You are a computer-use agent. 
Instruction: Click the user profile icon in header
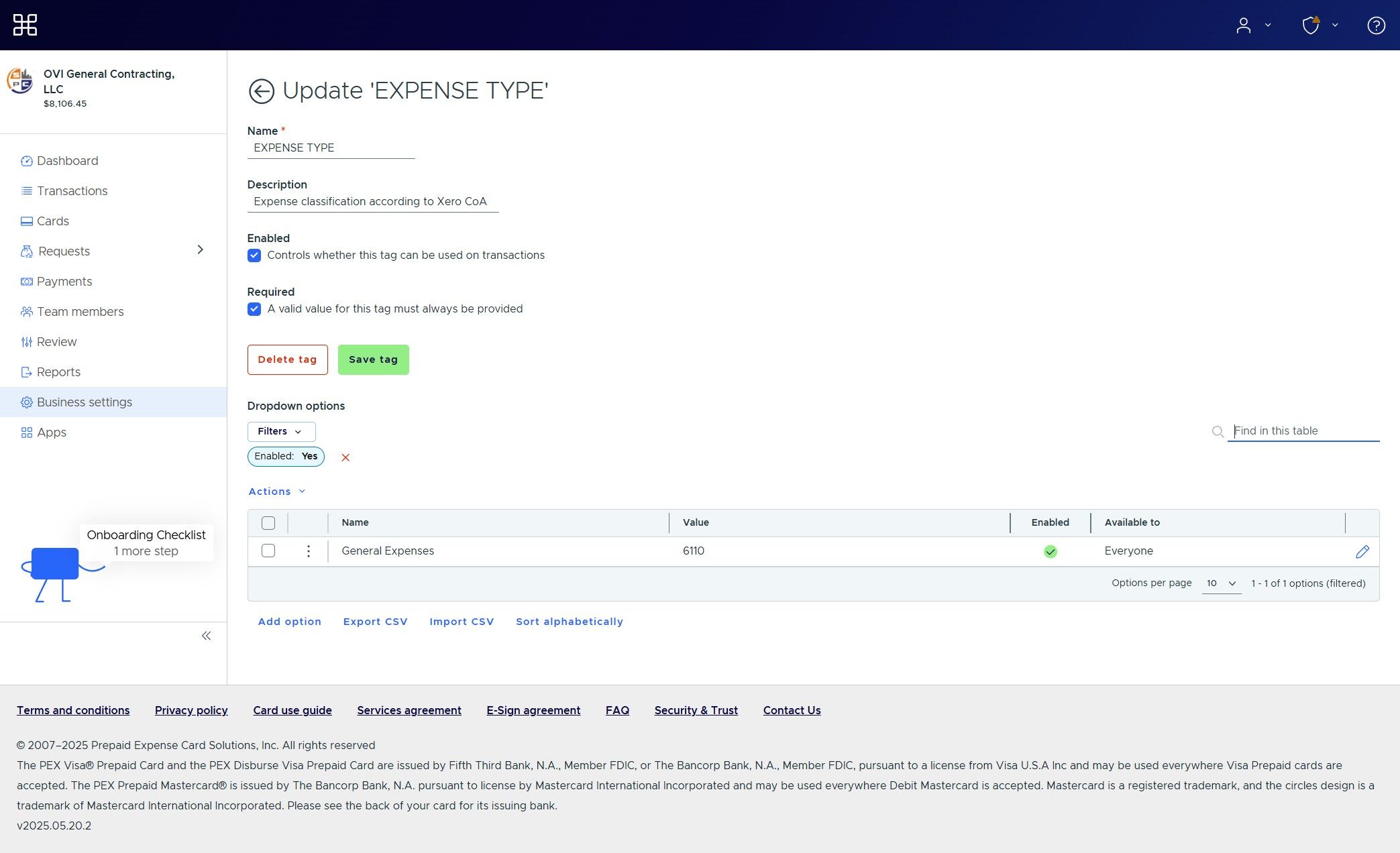tap(1244, 25)
